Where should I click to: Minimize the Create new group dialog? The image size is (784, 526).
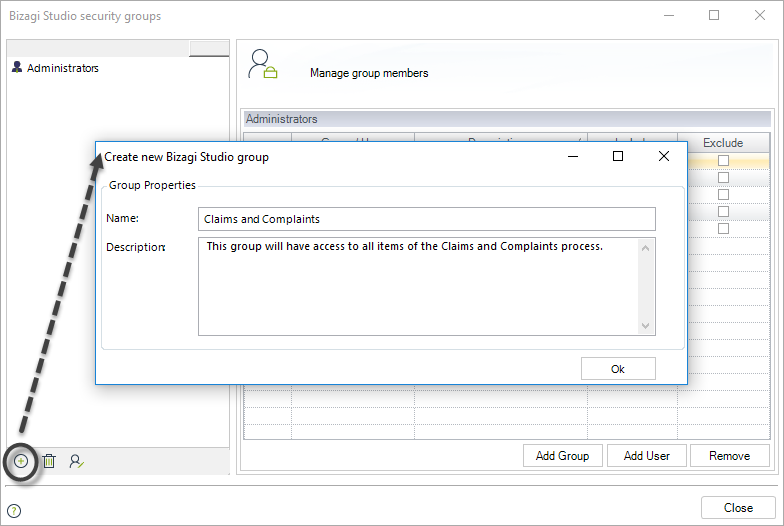[x=573, y=156]
